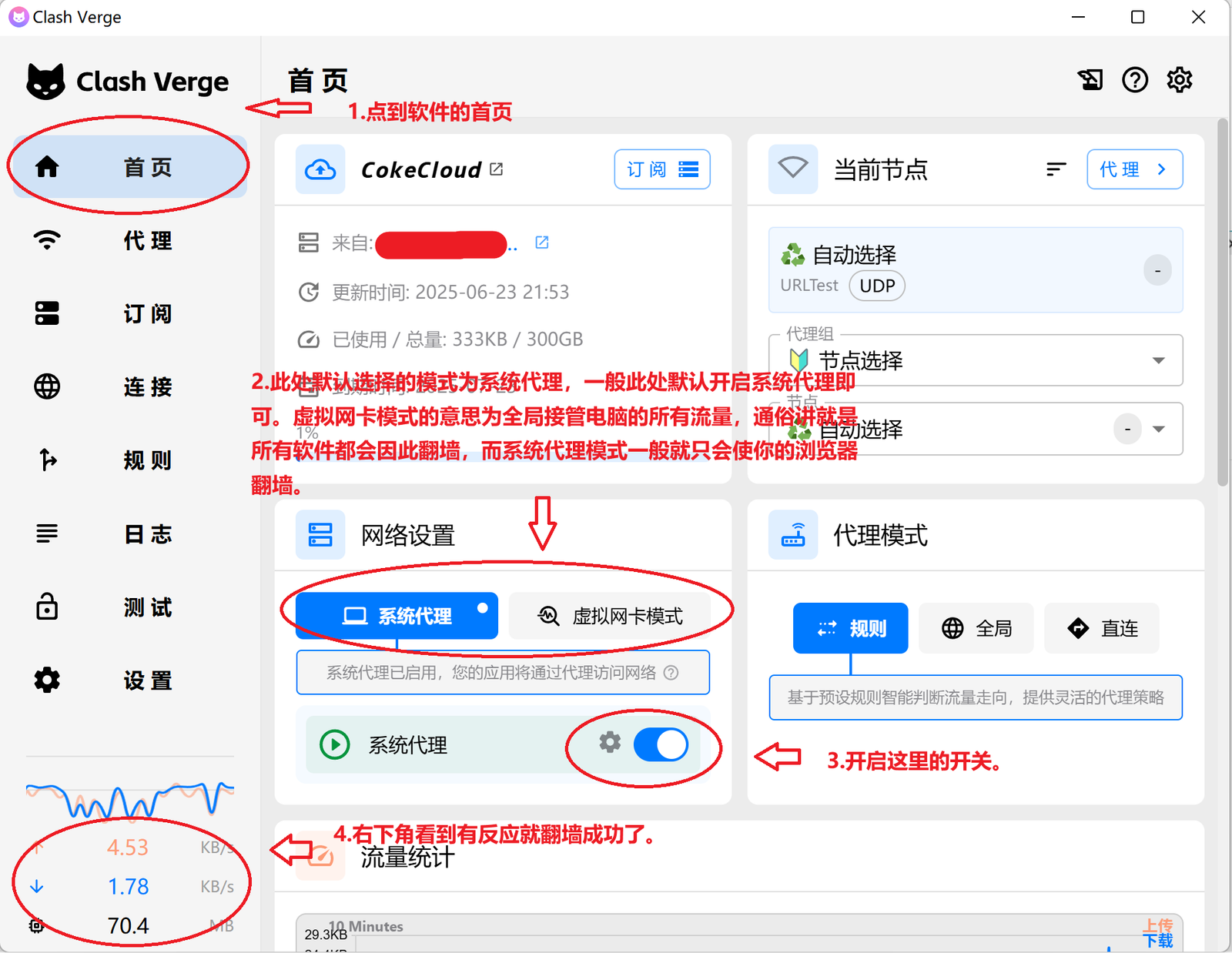
Task: Open the help question mark icon
Action: click(1135, 79)
